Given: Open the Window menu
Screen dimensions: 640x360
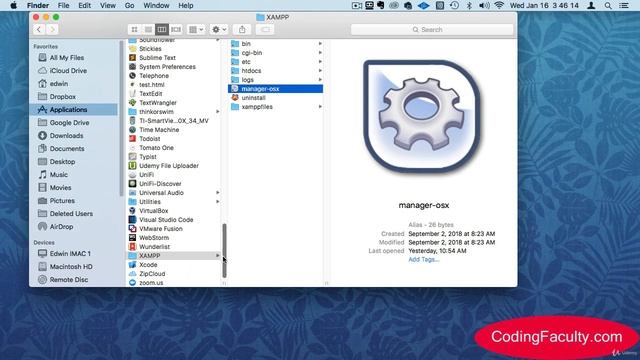Looking at the screenshot, I should tap(156, 5).
